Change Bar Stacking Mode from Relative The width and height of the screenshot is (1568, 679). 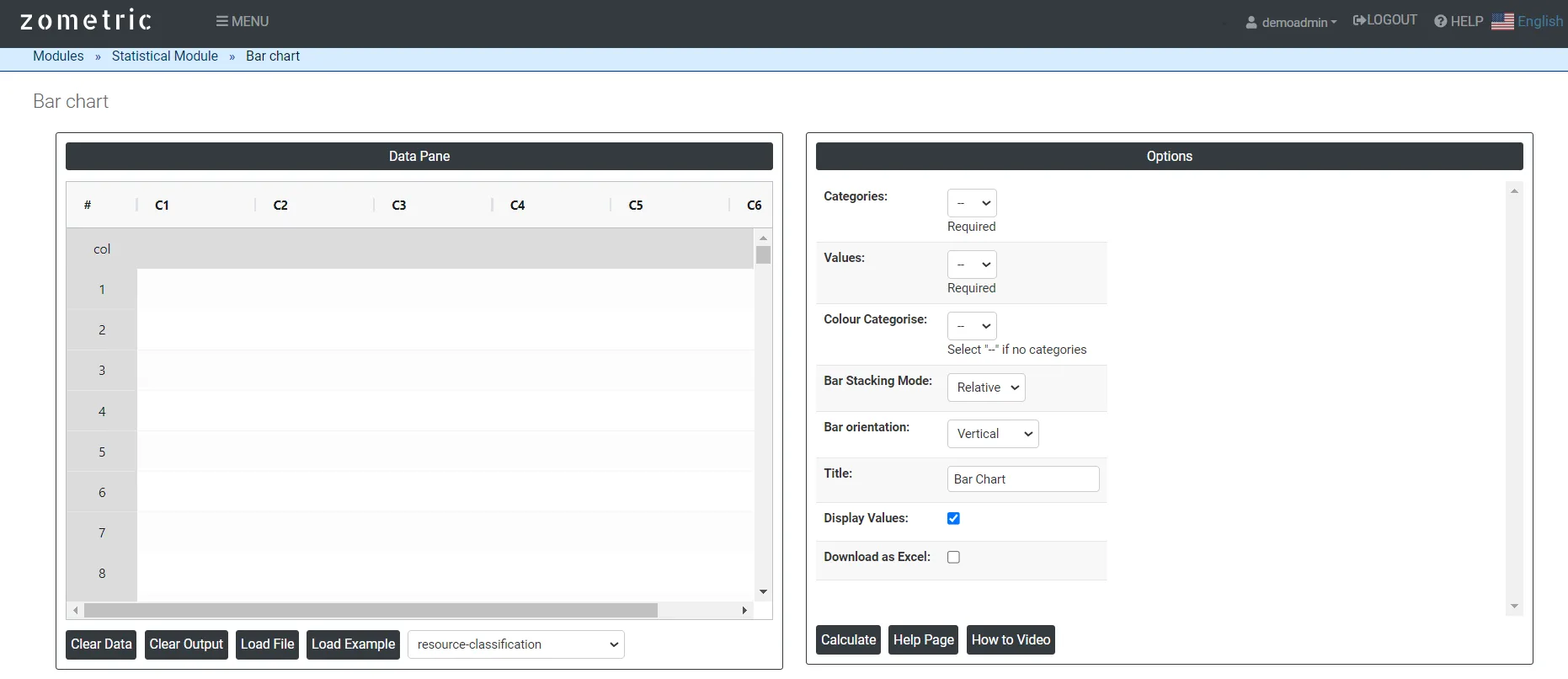pos(986,388)
